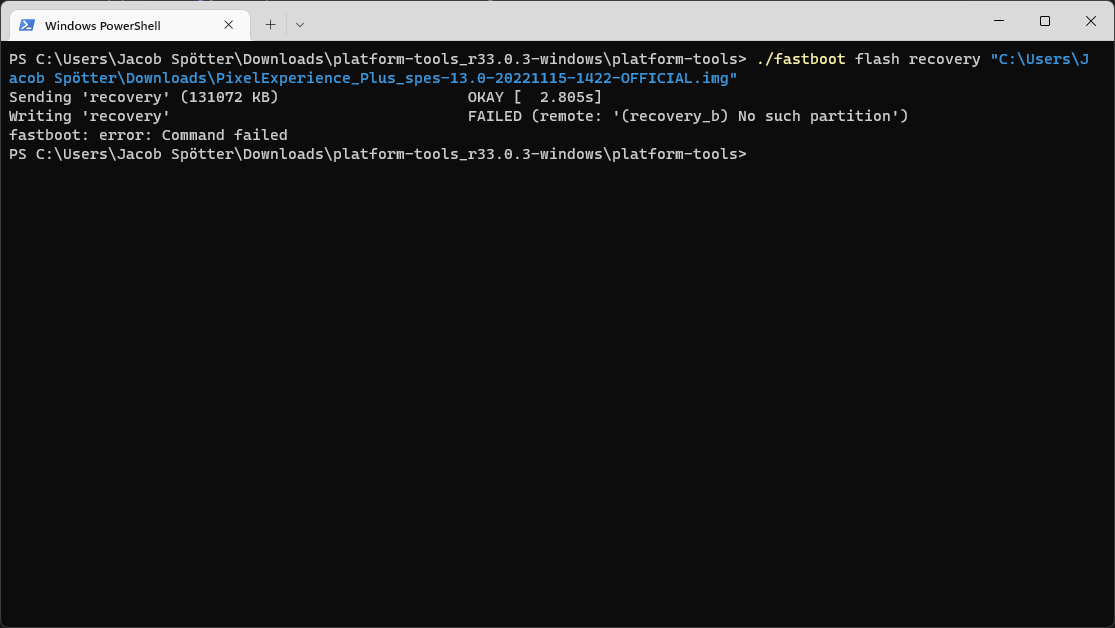Expand the new tab profile dropdown
Screen dimensions: 1115x628
(x=300, y=25)
